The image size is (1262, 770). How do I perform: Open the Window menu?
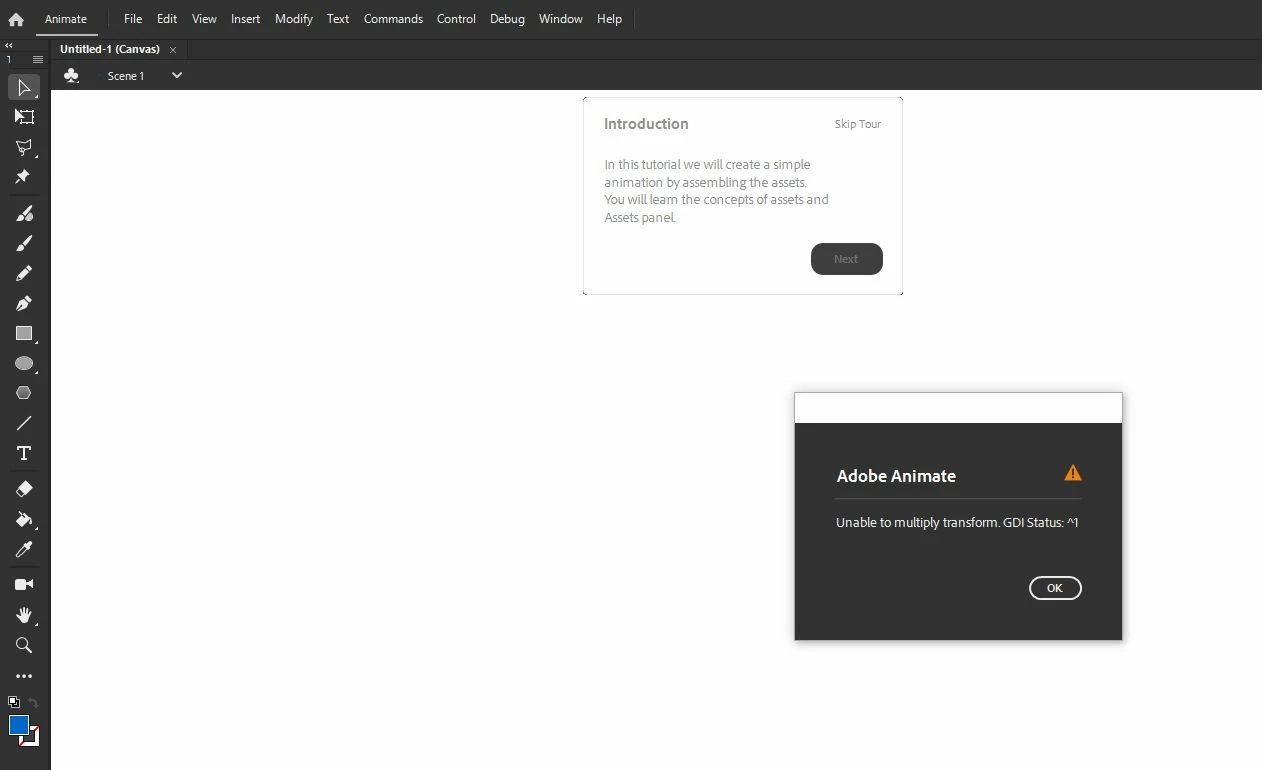tap(560, 19)
